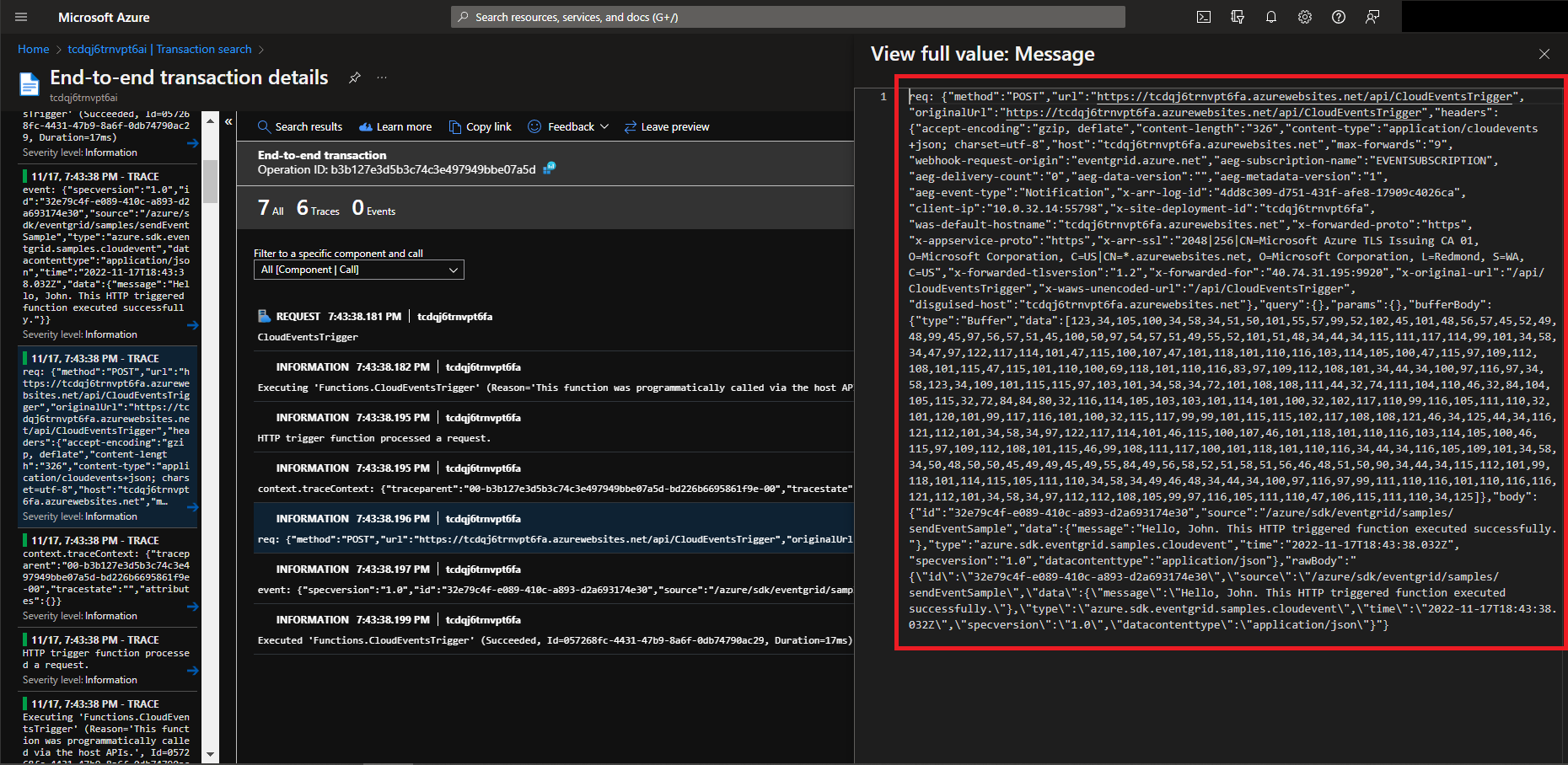This screenshot has width=1568, height=765.
Task: Go to Home breadcrumb
Action: 34,49
